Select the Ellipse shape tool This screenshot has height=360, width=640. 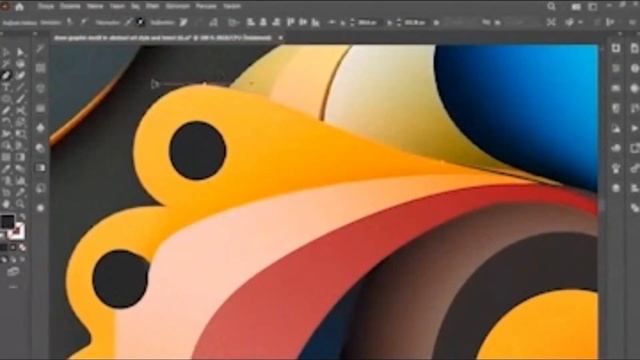(6, 99)
